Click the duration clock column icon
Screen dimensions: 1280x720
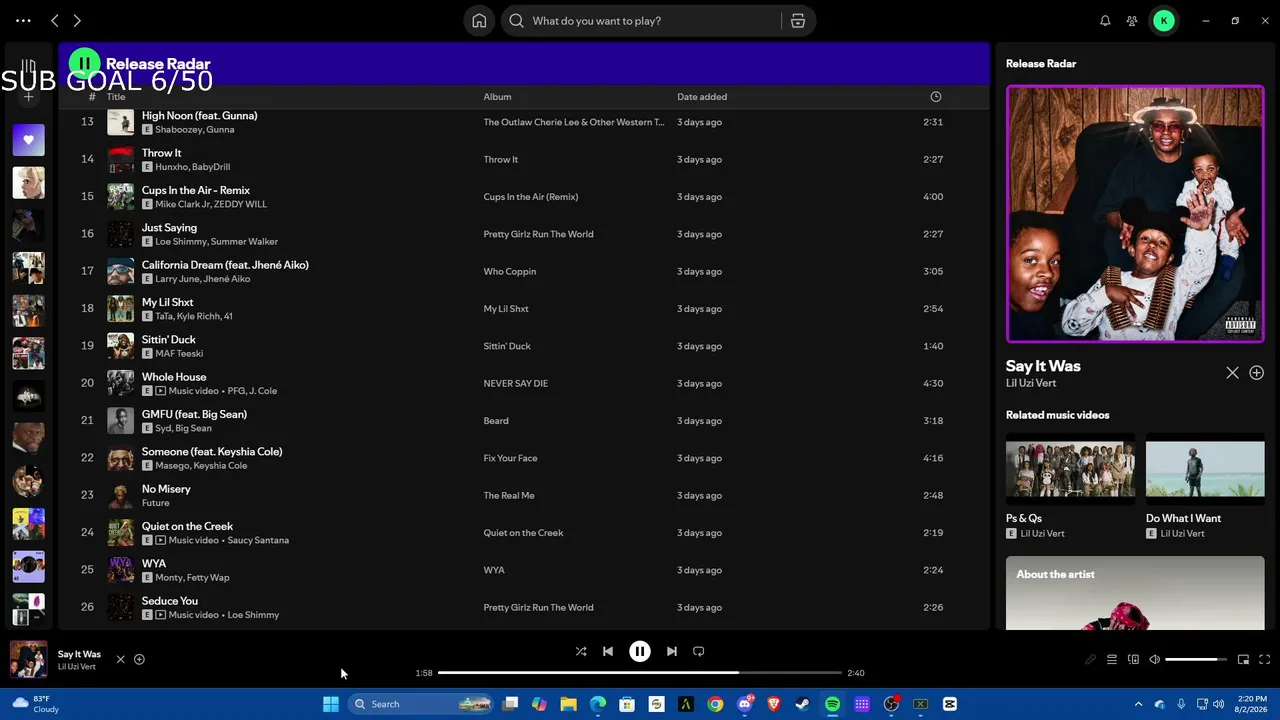click(936, 97)
